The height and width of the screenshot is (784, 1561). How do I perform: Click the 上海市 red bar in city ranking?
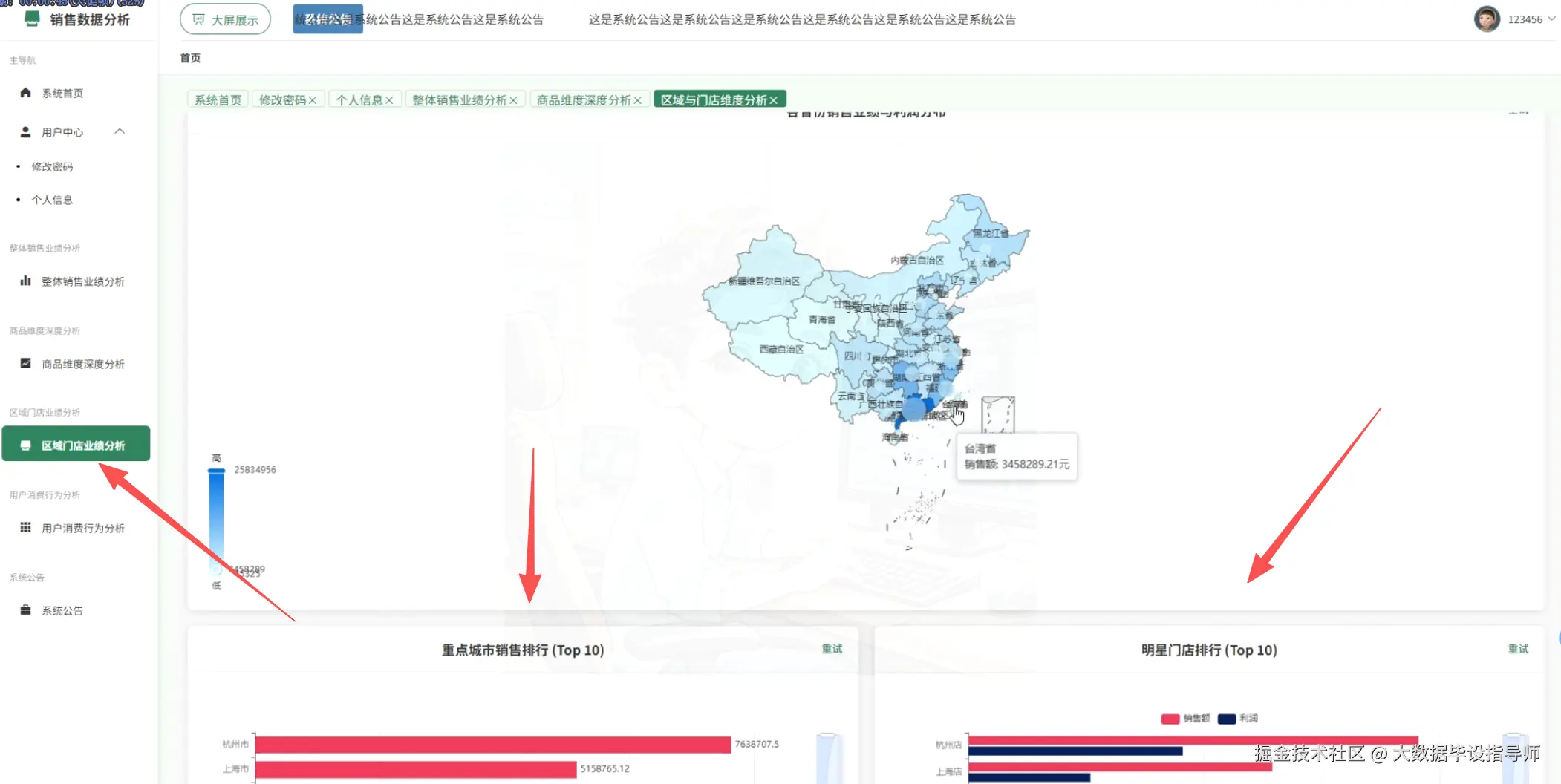pyautogui.click(x=416, y=769)
